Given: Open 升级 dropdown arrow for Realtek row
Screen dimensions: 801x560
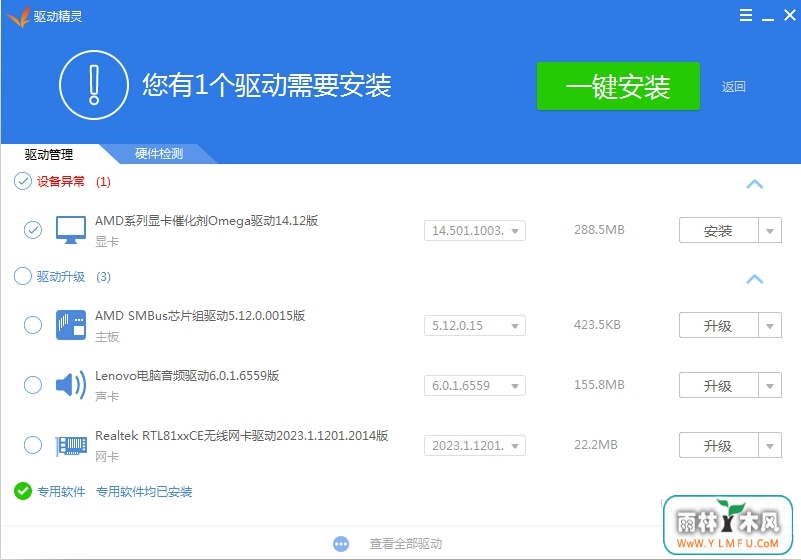Looking at the screenshot, I should click(770, 446).
